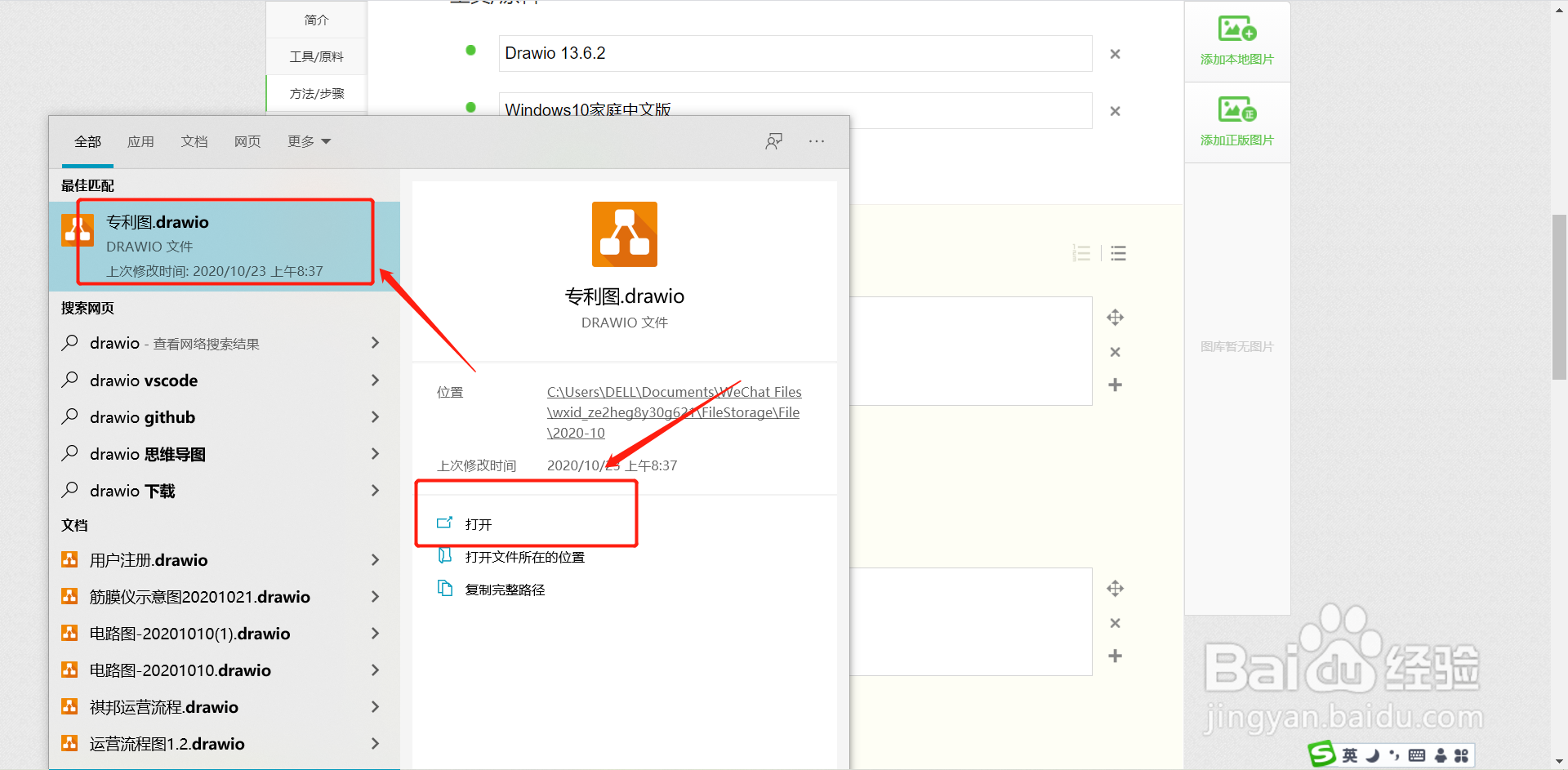Click 打开文件所在的位置 option
Viewport: 1568px width, 770px height.
click(x=525, y=557)
